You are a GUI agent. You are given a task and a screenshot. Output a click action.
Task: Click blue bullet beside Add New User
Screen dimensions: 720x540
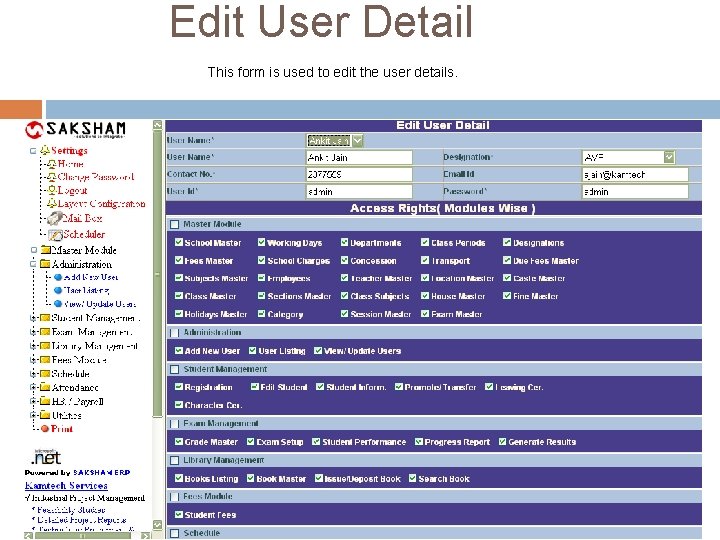click(58, 277)
